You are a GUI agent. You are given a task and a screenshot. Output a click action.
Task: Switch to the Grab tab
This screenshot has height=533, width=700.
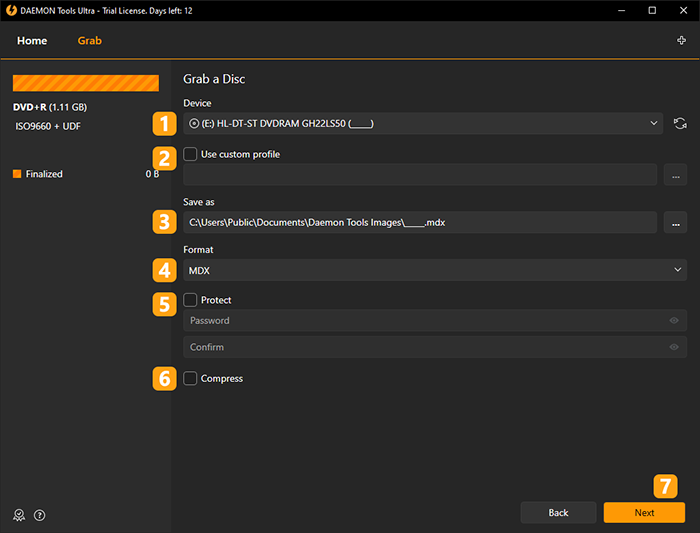(x=90, y=41)
